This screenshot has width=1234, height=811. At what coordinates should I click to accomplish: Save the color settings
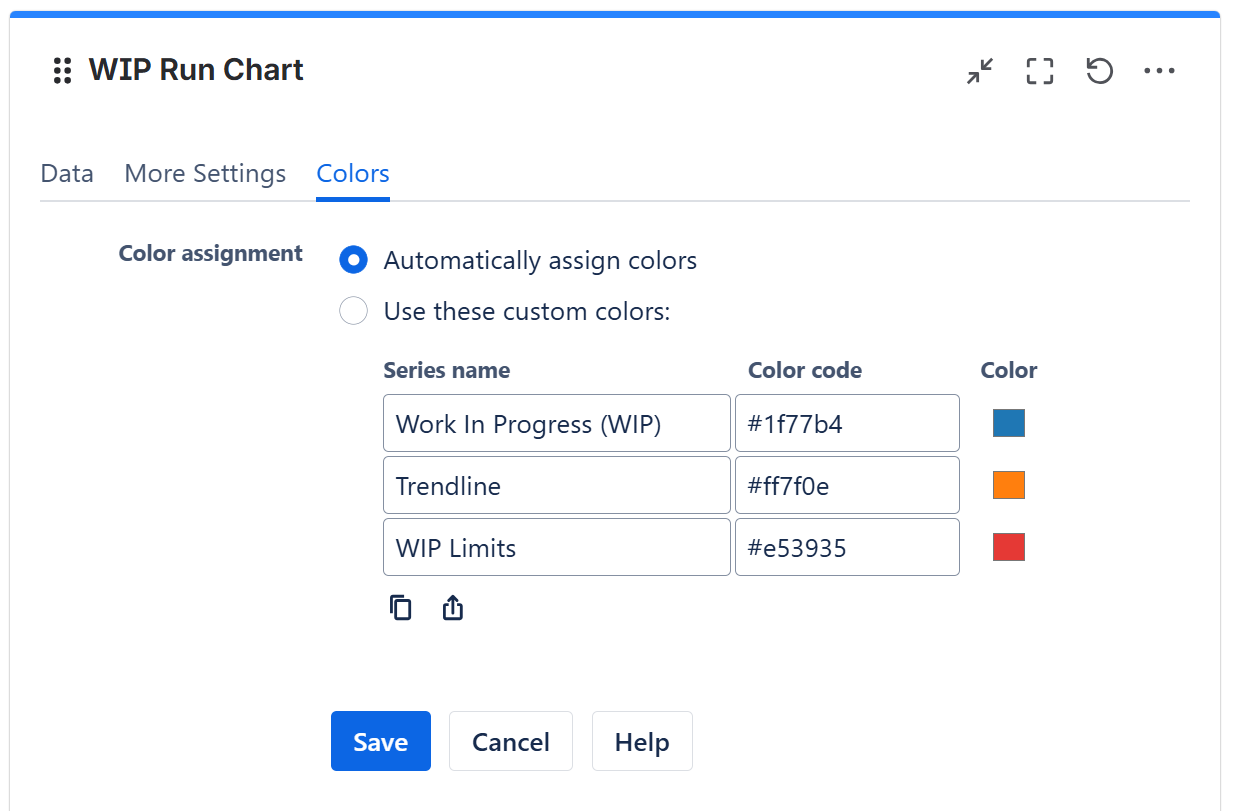click(x=380, y=741)
